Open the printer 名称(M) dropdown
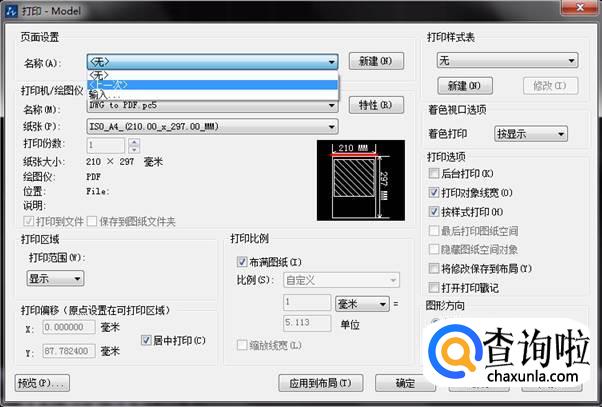 coord(212,105)
